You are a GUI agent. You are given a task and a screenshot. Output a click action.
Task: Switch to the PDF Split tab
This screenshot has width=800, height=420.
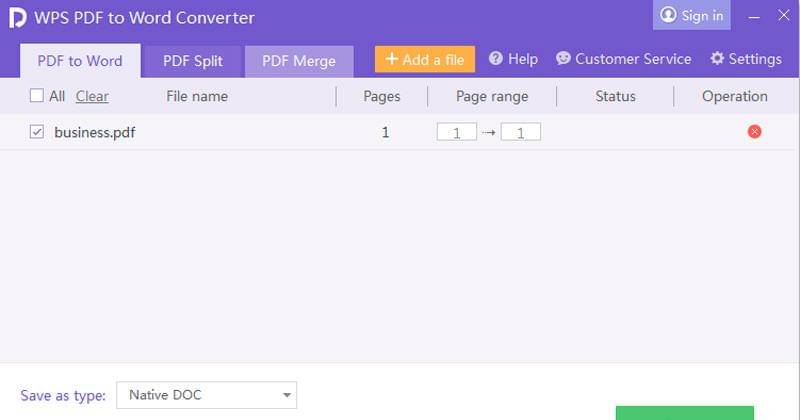tap(193, 61)
